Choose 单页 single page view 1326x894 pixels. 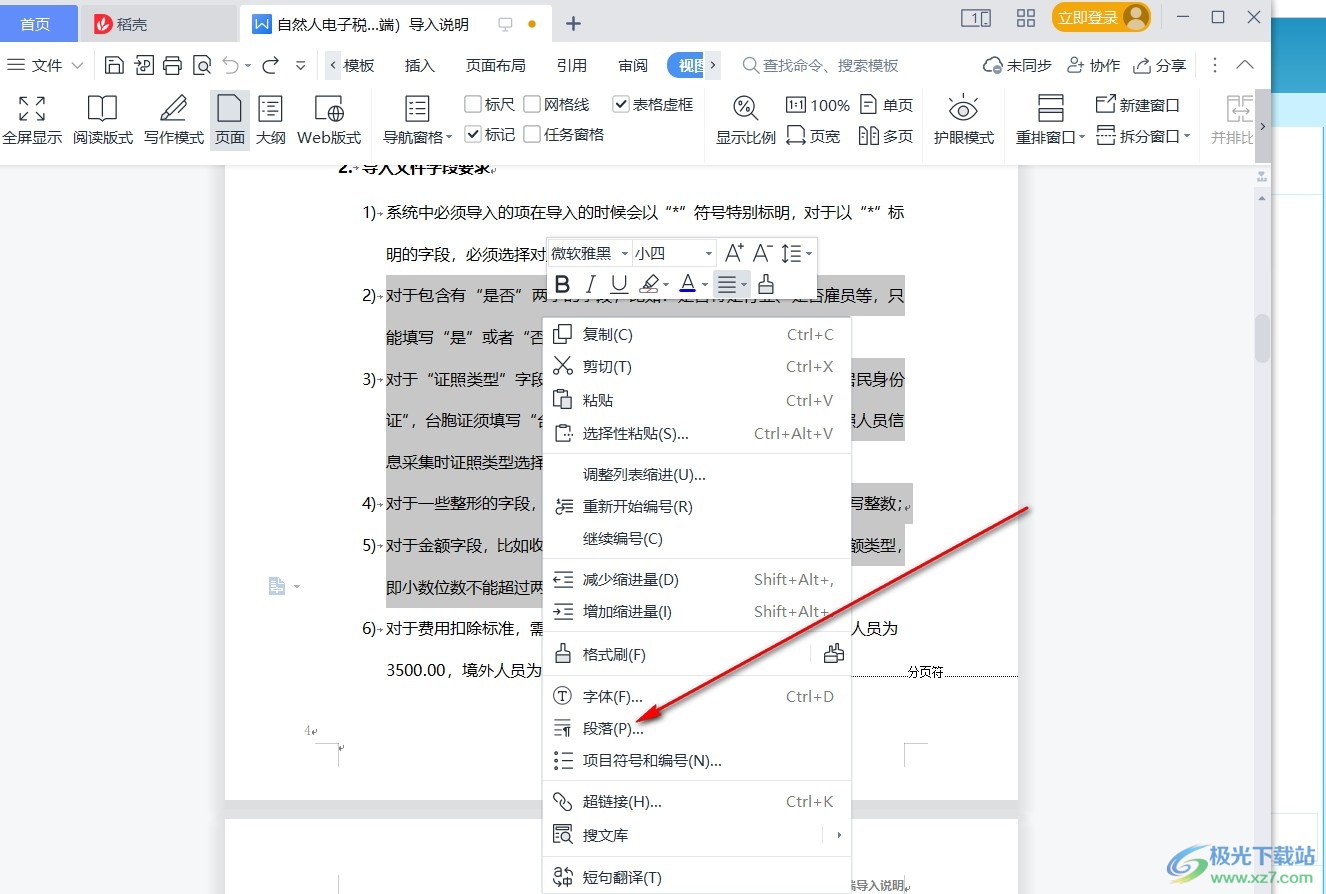[886, 105]
